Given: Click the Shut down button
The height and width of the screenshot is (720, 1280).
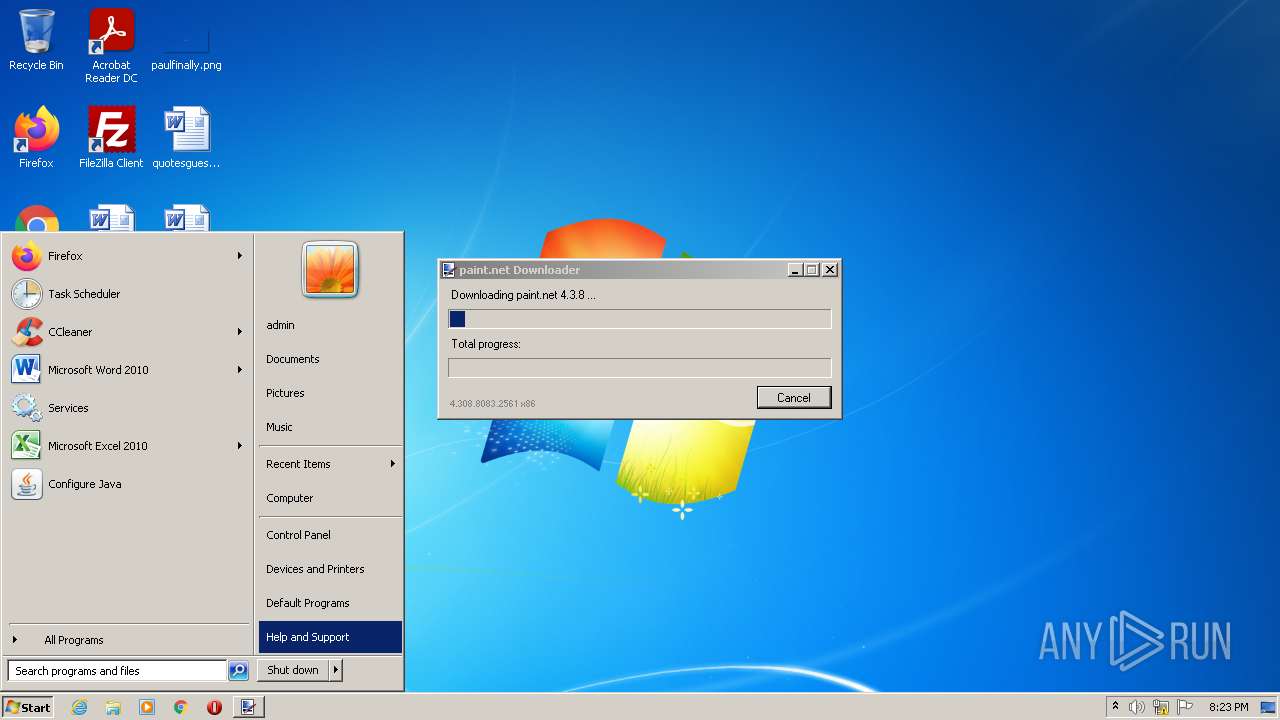Looking at the screenshot, I should [x=293, y=670].
